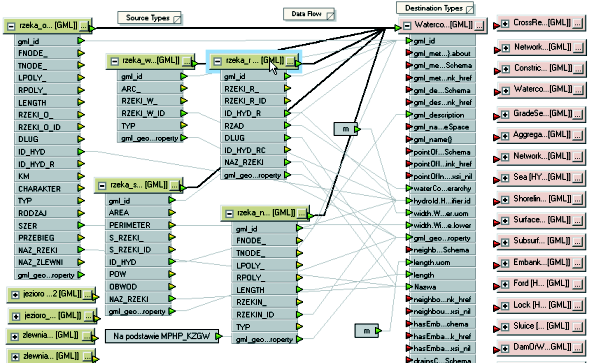This screenshot has height=363, width=590.
Task: Select the width.W...er.uom destination attribute
Action: [x=442, y=213]
